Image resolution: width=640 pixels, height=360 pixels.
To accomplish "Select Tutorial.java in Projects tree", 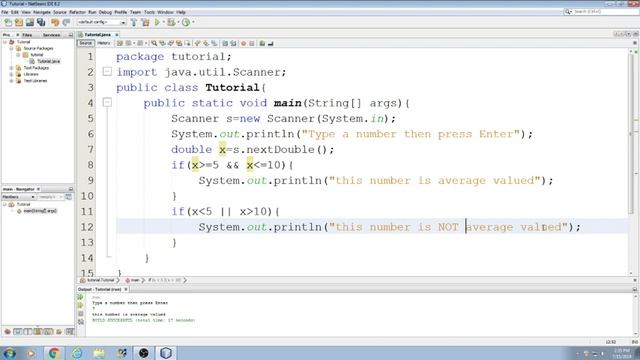I will click(48, 61).
